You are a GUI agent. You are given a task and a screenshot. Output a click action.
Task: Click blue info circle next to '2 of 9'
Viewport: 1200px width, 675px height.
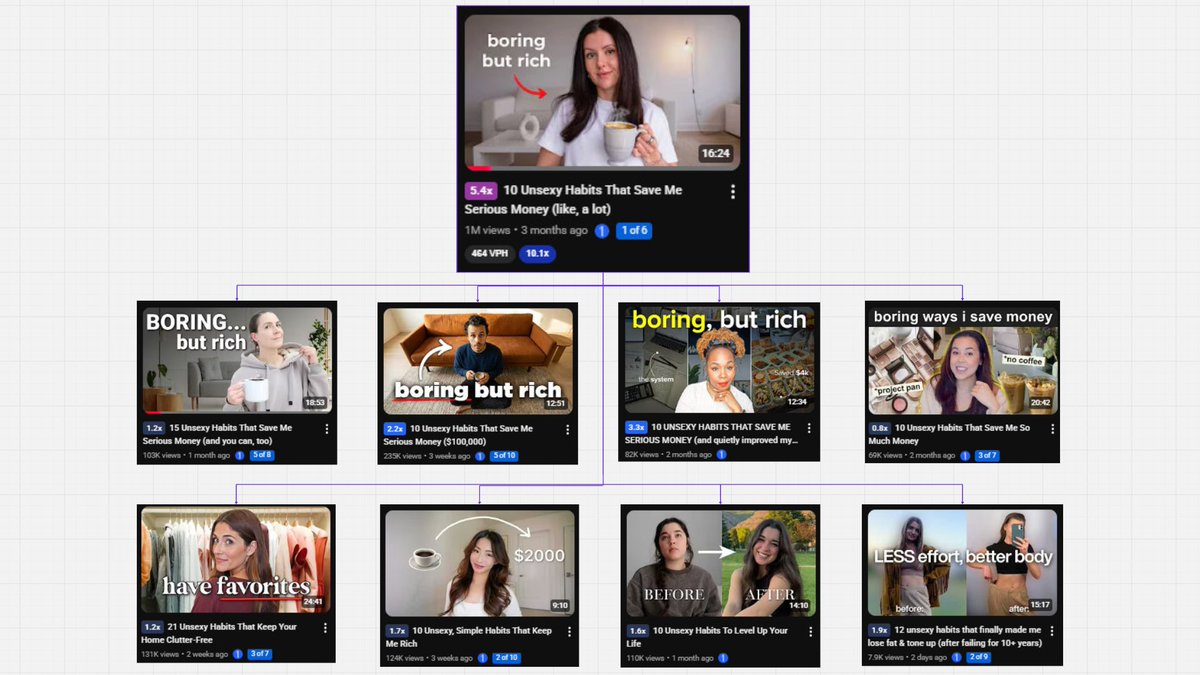tap(957, 657)
